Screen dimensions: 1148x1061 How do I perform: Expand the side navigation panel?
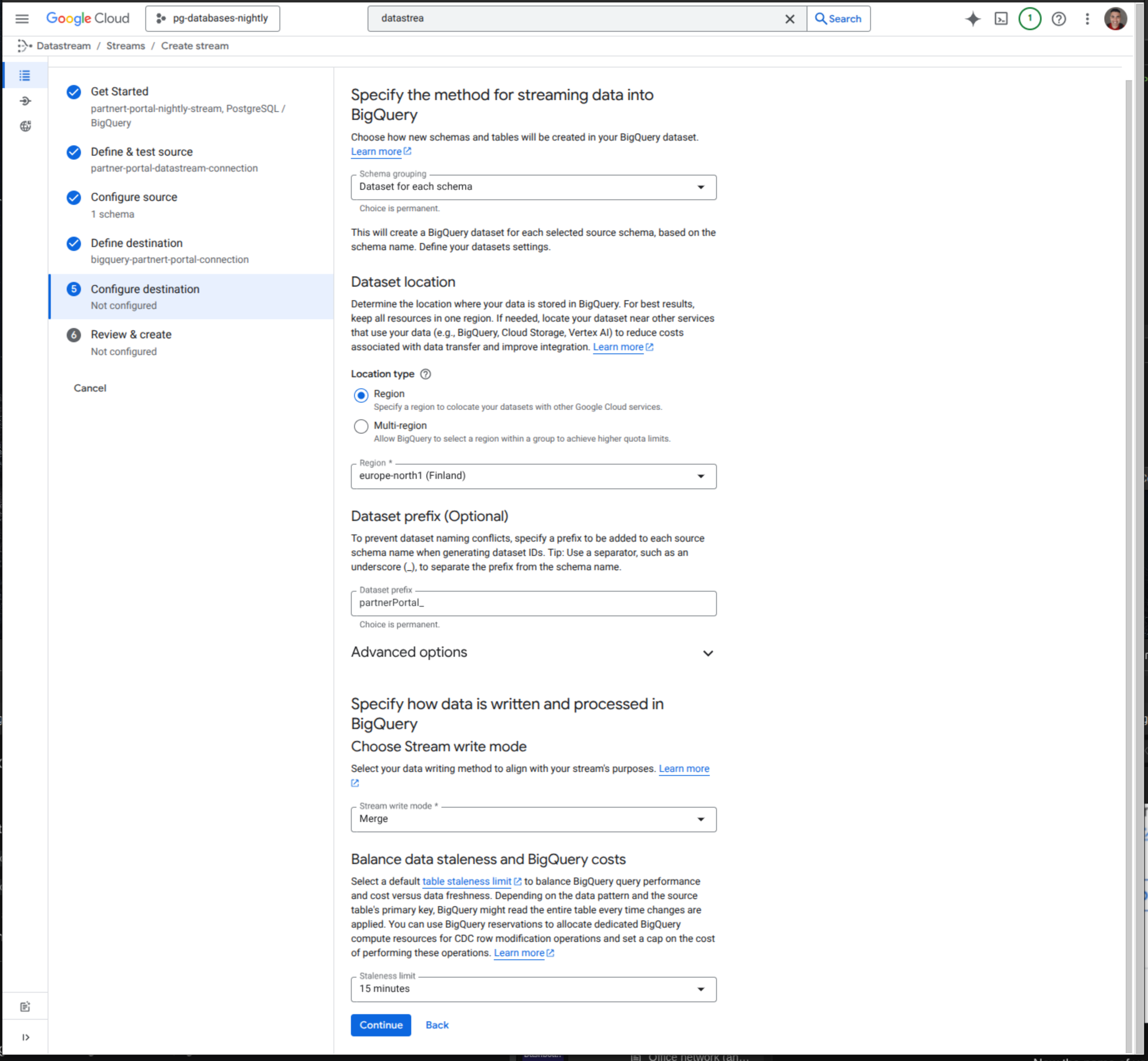(25, 1037)
